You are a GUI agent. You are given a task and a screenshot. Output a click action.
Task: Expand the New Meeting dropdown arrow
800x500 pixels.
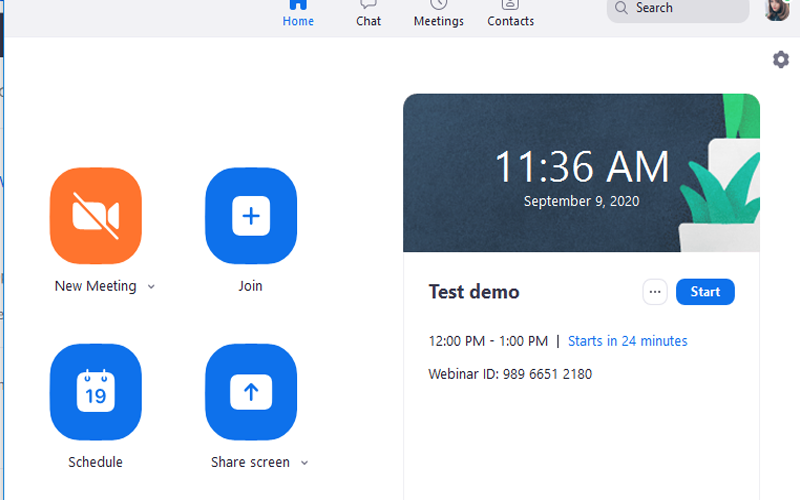(x=151, y=287)
